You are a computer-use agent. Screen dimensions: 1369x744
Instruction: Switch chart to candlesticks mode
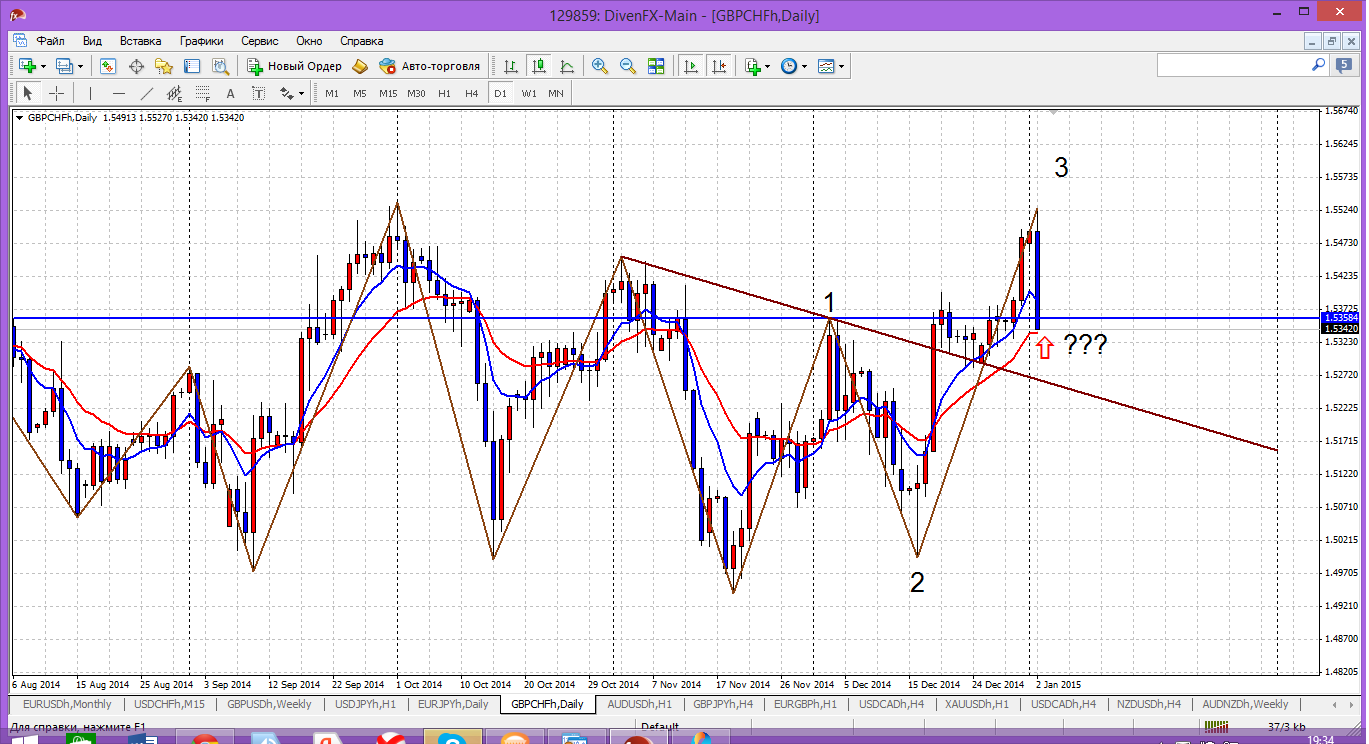click(x=539, y=66)
